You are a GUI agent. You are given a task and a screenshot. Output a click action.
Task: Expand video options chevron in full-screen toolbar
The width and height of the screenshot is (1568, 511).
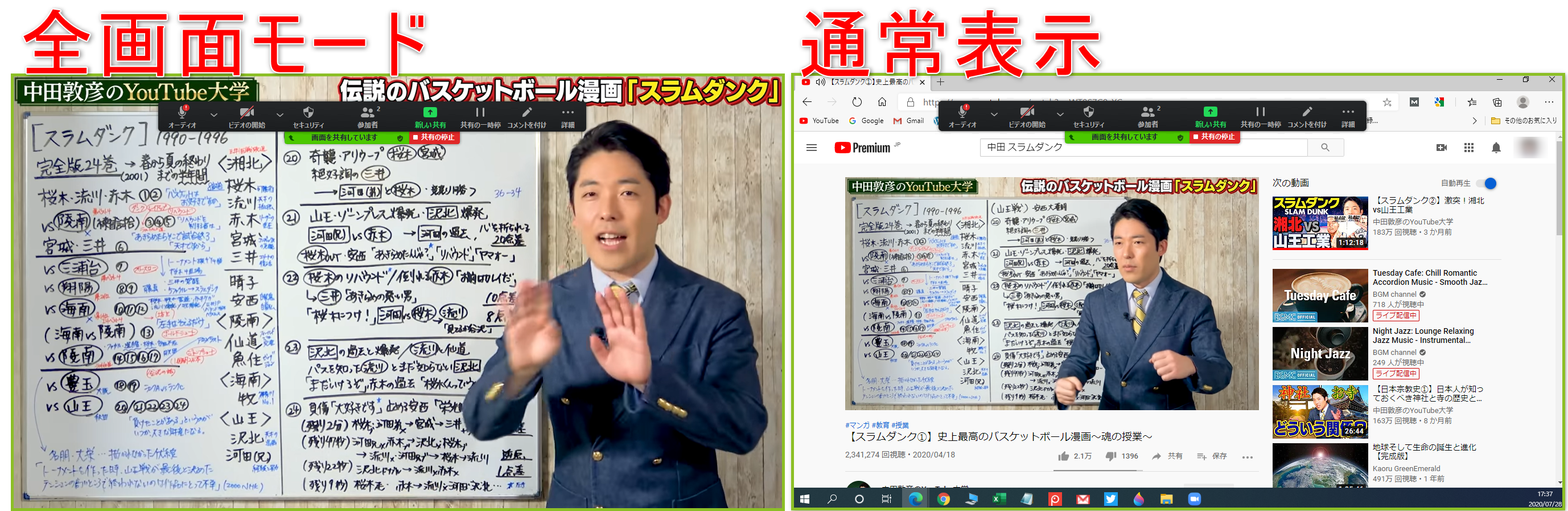(280, 115)
